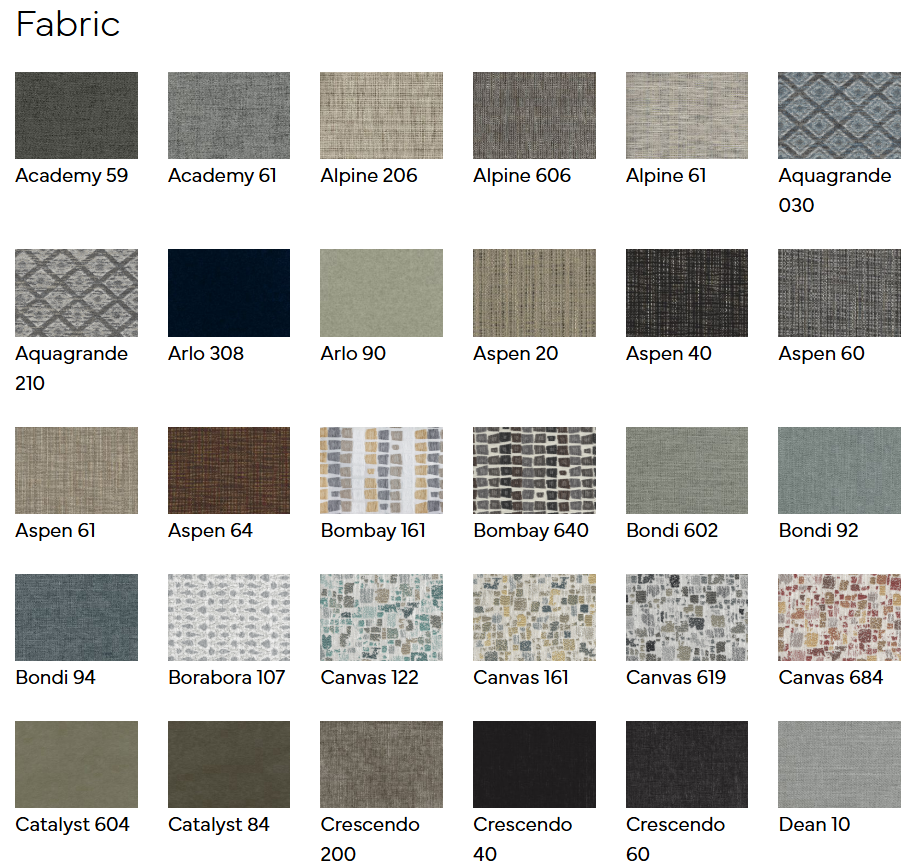The height and width of the screenshot is (867, 917).
Task: Choose the Bombay 161 patterned swatch
Action: (x=381, y=470)
